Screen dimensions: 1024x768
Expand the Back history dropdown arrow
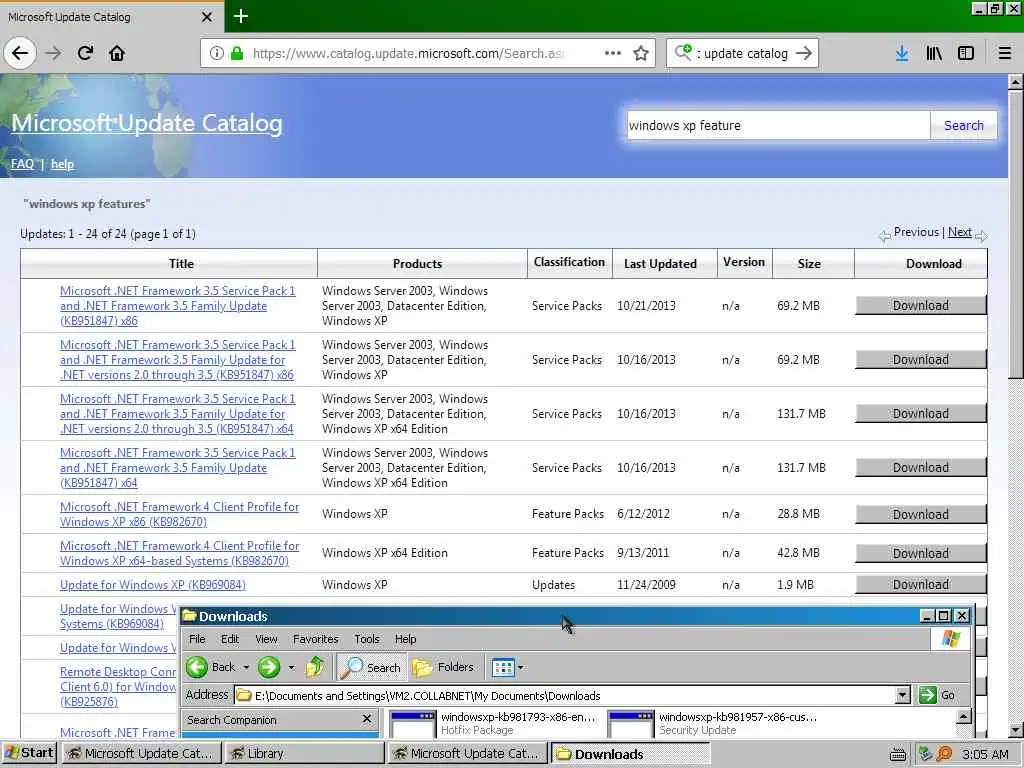246,667
